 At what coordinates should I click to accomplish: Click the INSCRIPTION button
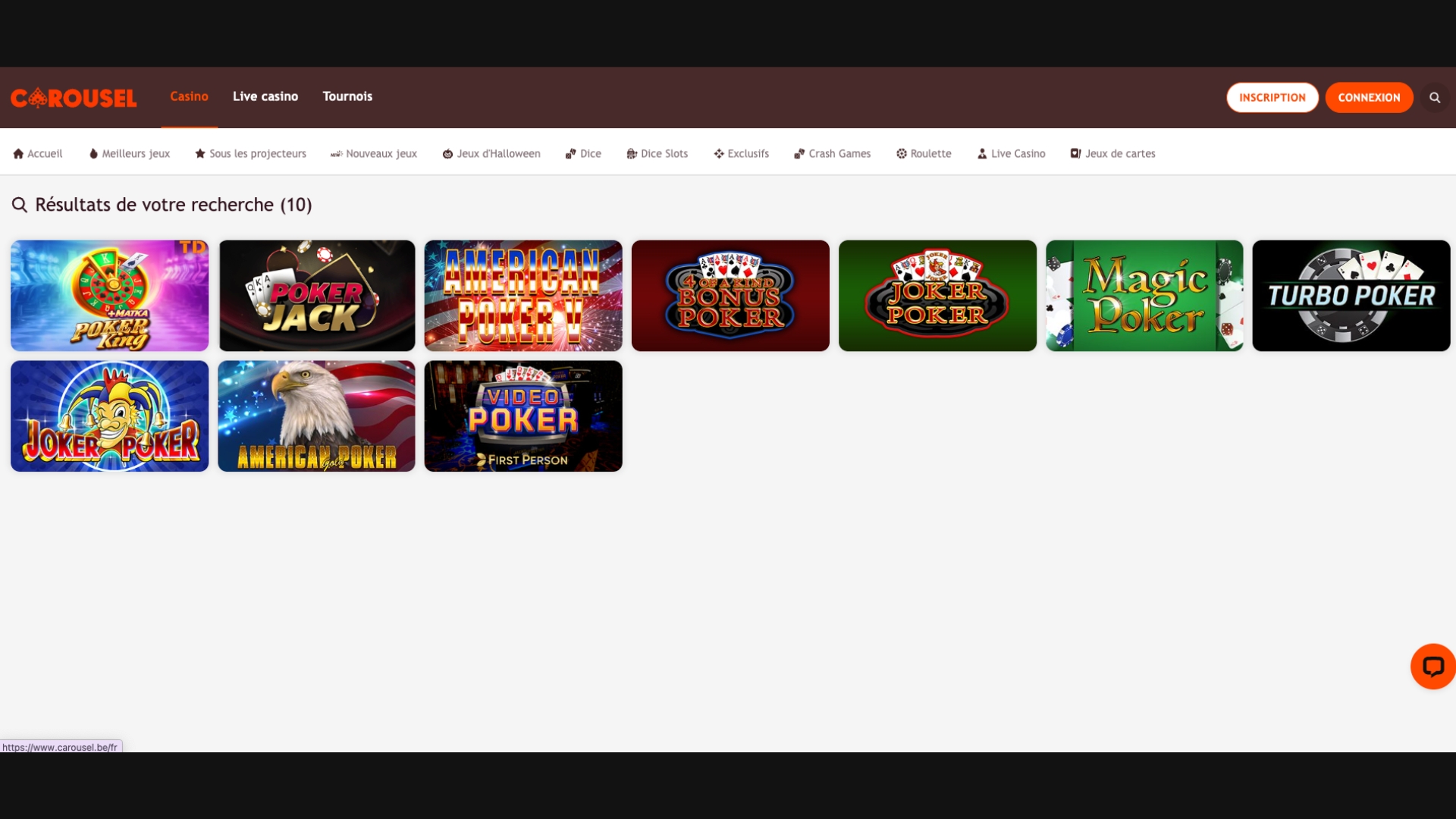1272,97
